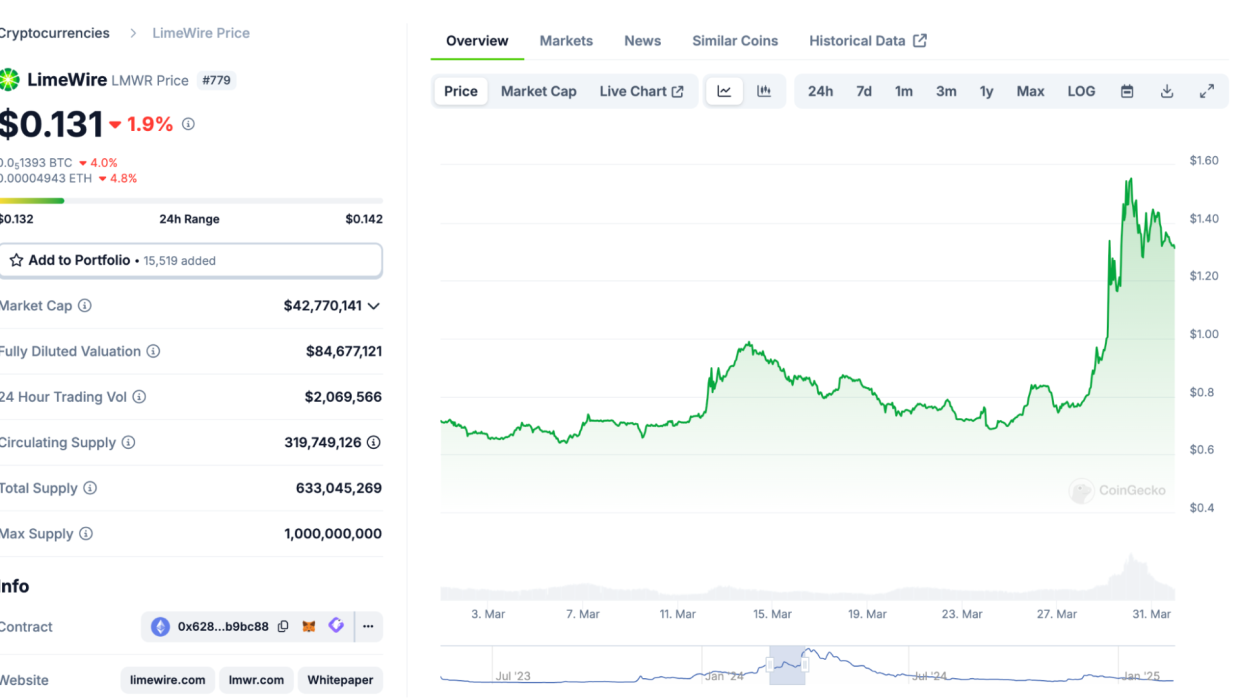Open Similar Coins tab

coord(735,41)
